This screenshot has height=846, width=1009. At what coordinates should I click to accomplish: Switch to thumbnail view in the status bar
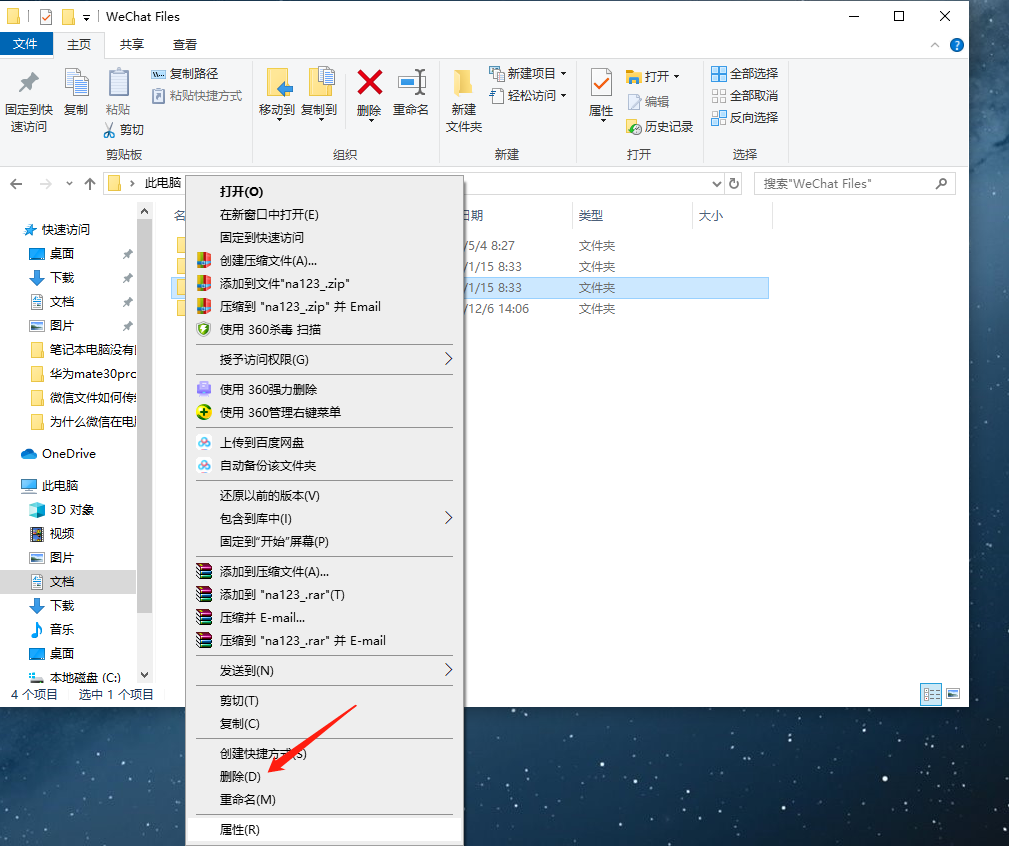(x=952, y=693)
